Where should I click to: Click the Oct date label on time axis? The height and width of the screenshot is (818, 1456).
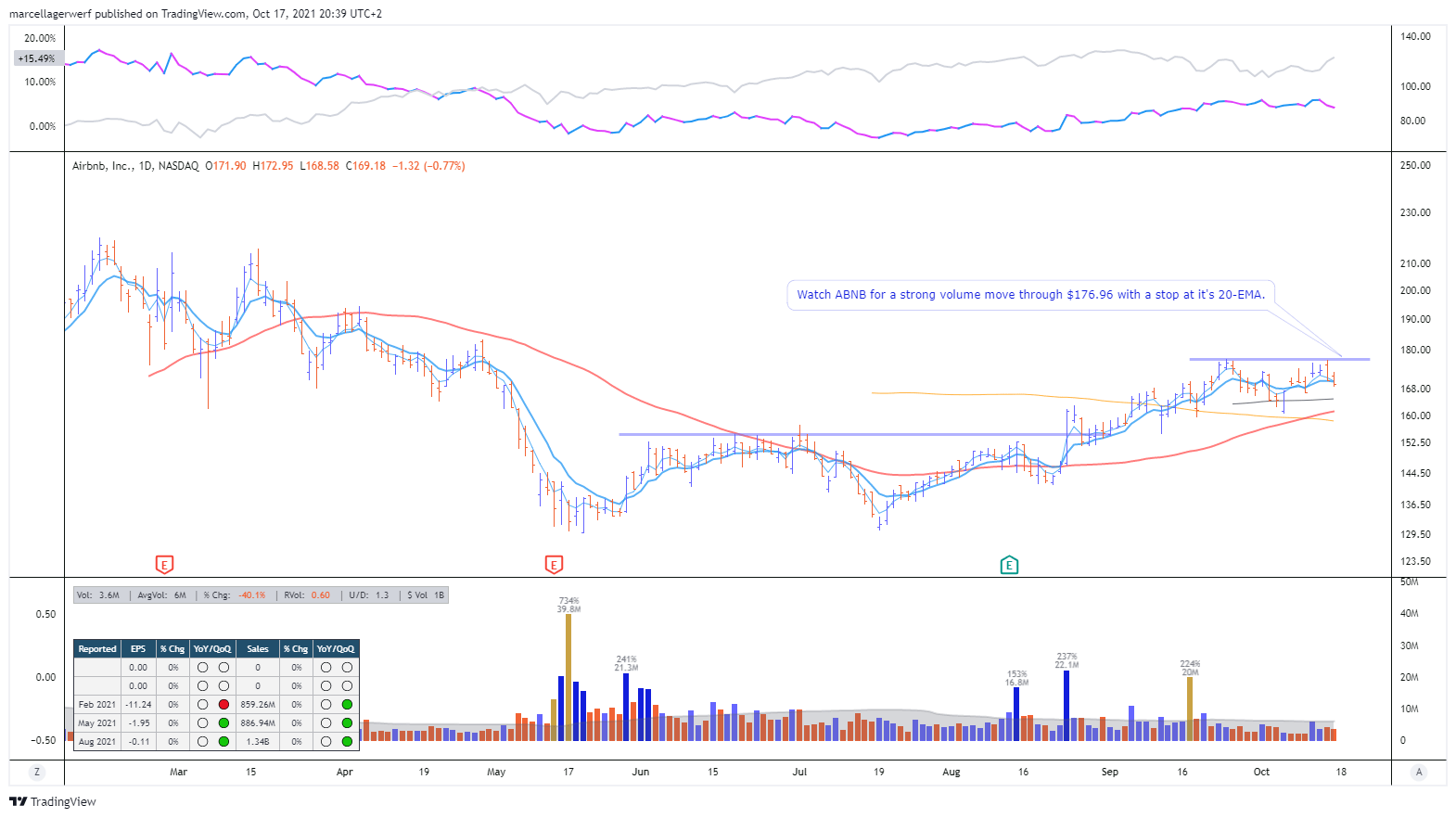[1261, 772]
